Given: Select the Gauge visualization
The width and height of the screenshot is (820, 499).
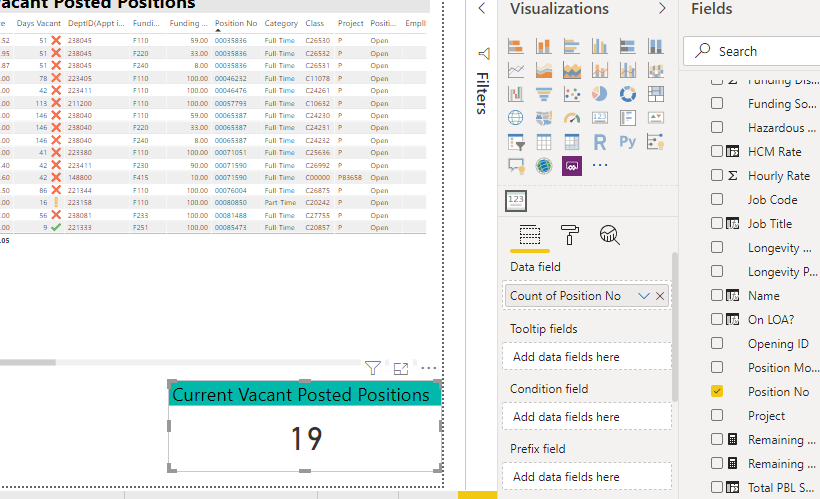Looking at the screenshot, I should coord(572,118).
